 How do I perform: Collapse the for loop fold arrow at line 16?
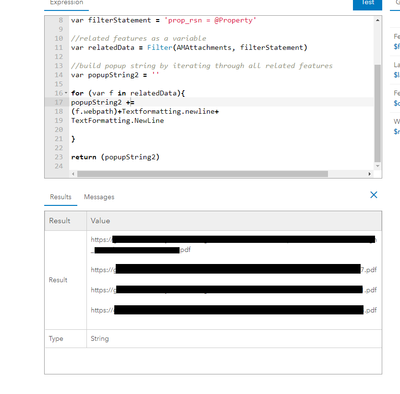[66, 93]
